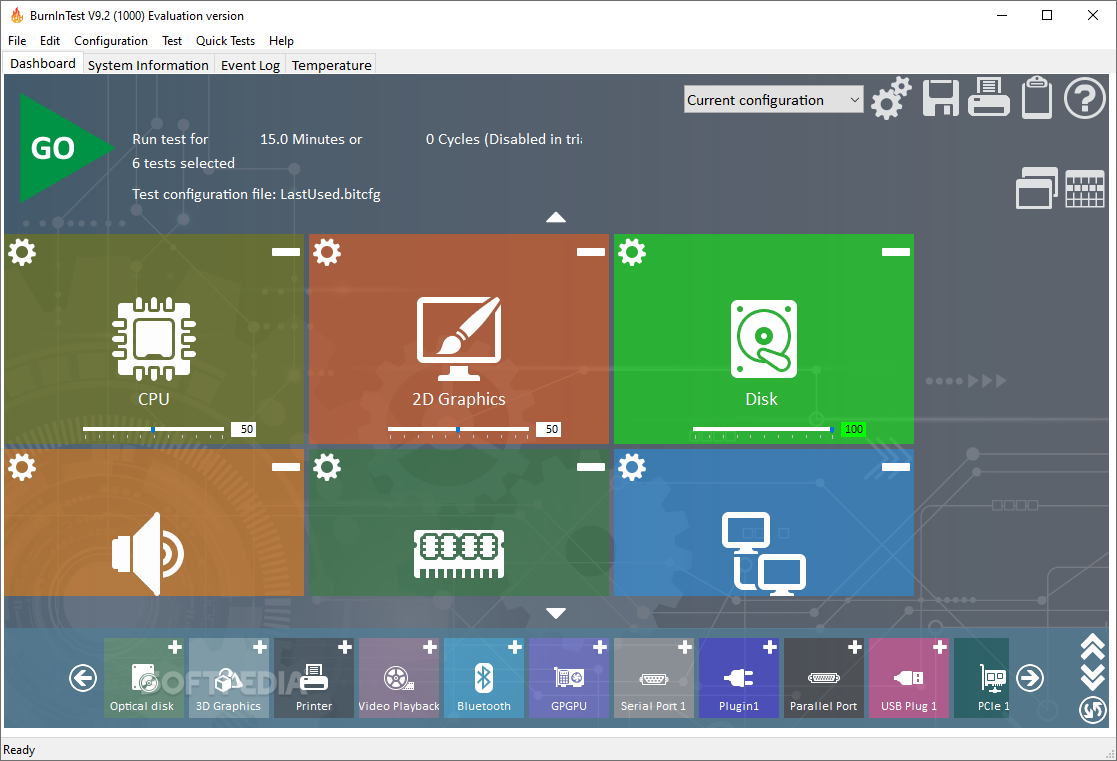Click the 2D Graphics monitor brush icon

tap(459, 338)
